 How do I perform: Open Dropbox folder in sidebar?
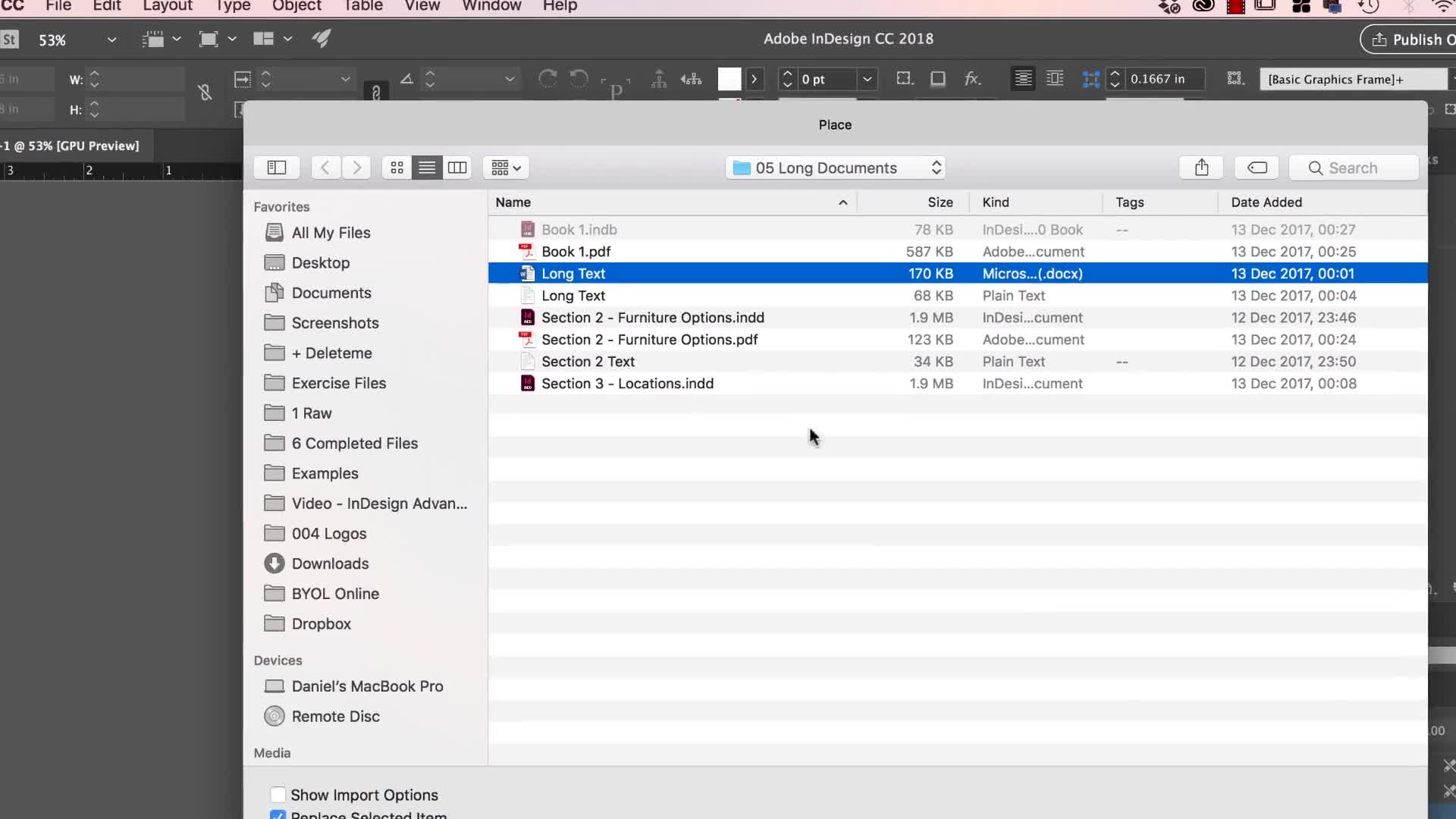click(322, 623)
